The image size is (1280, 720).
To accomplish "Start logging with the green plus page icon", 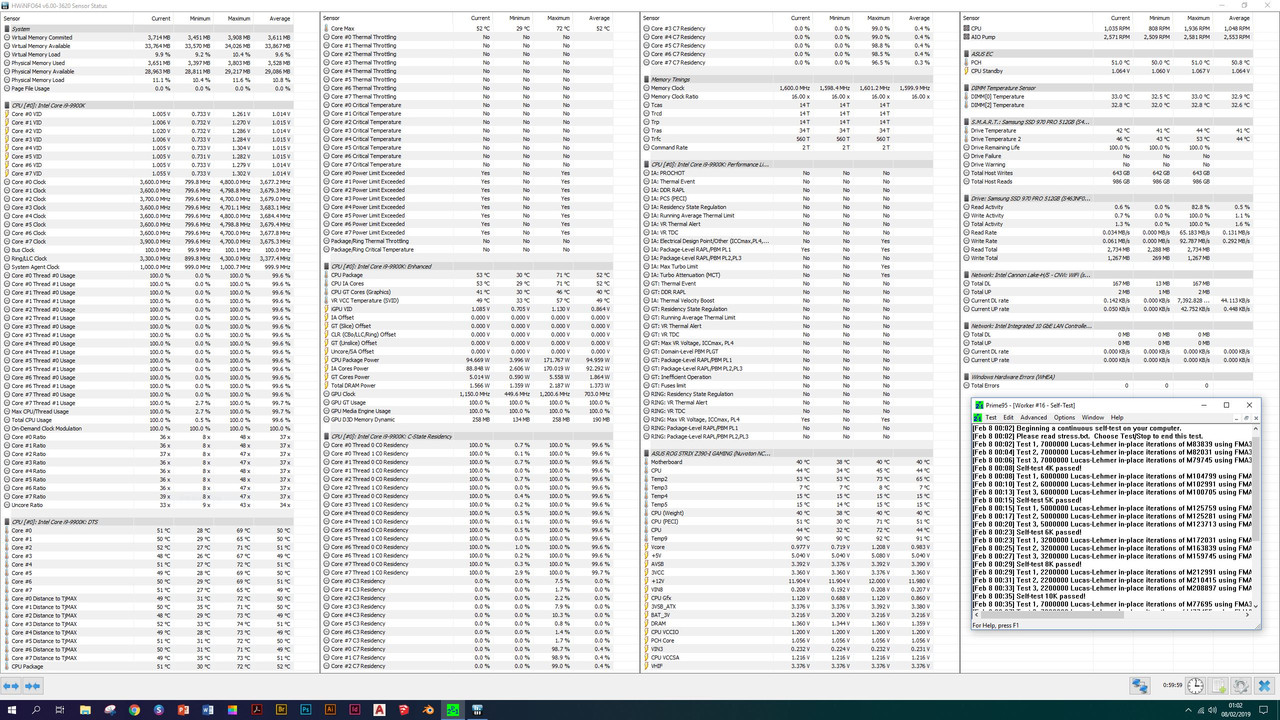I will [x=1218, y=686].
